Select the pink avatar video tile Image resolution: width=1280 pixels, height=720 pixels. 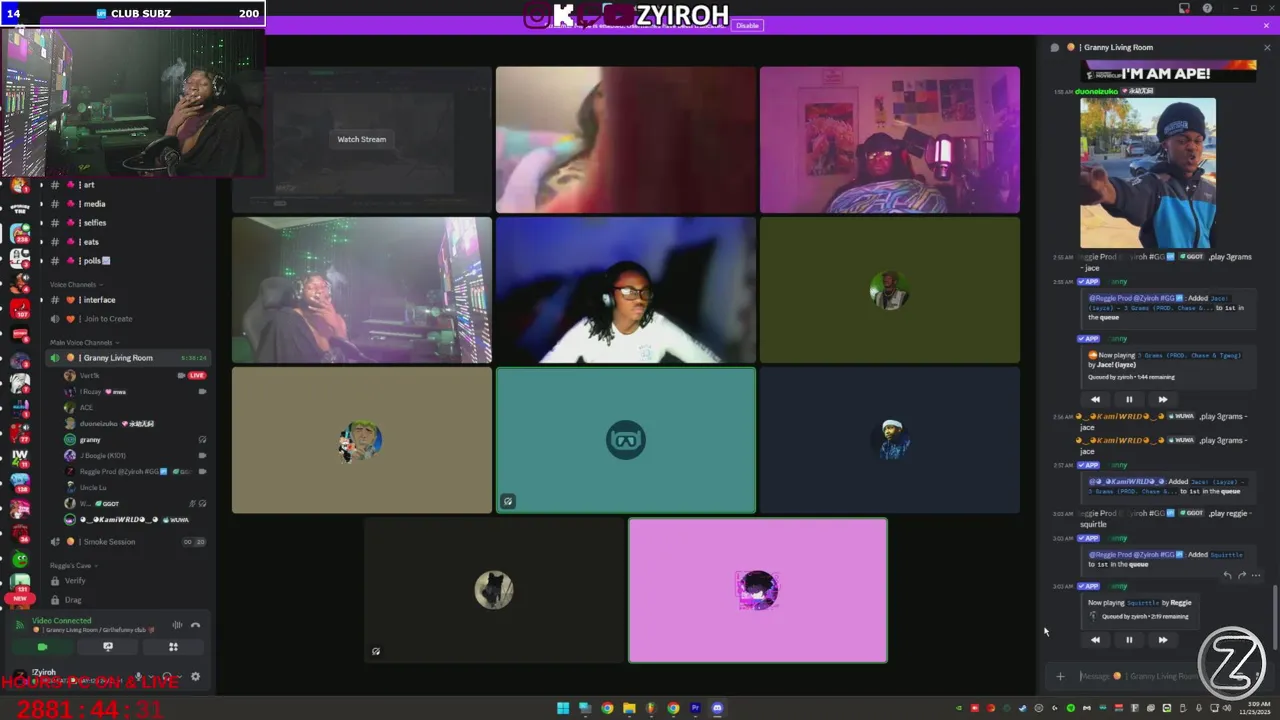tap(757, 590)
